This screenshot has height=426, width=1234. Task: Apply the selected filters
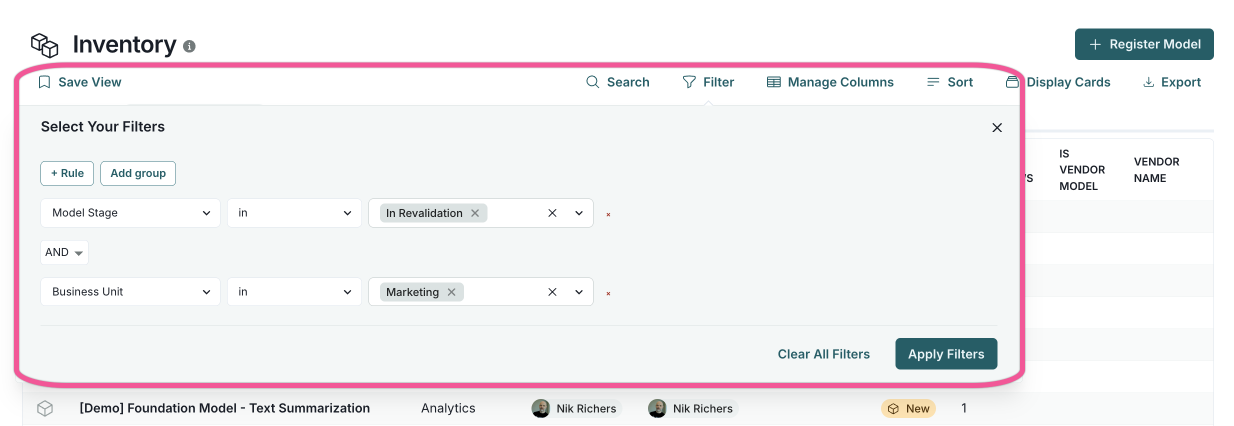(x=946, y=354)
